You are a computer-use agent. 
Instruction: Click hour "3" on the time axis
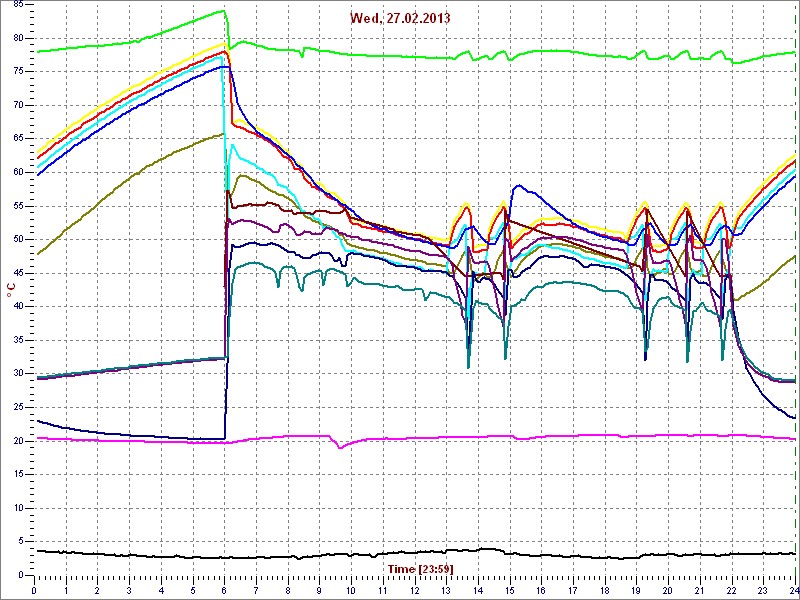(x=129, y=590)
